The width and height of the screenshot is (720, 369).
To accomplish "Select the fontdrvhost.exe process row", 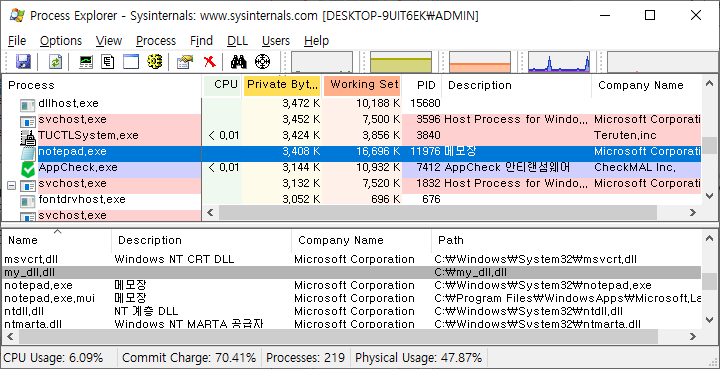I will tap(352, 200).
